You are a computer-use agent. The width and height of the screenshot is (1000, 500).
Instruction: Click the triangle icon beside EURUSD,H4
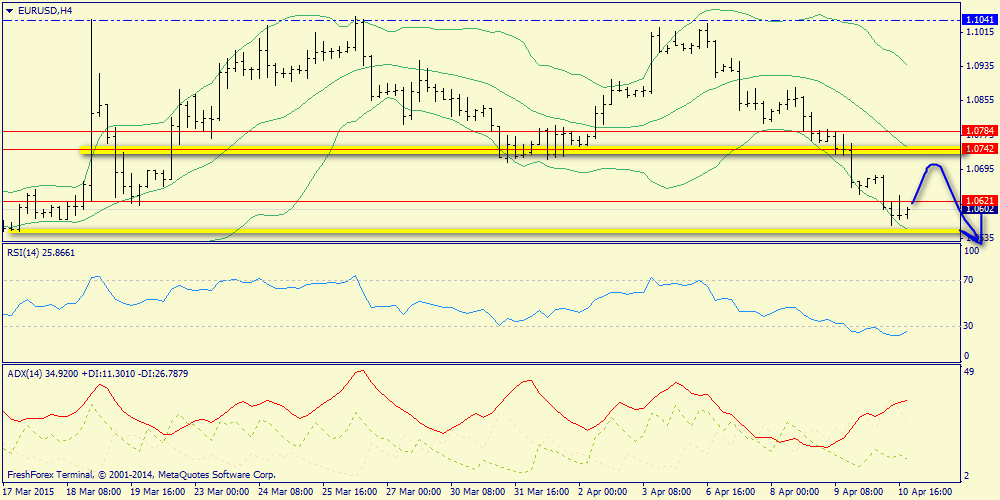coord(8,10)
